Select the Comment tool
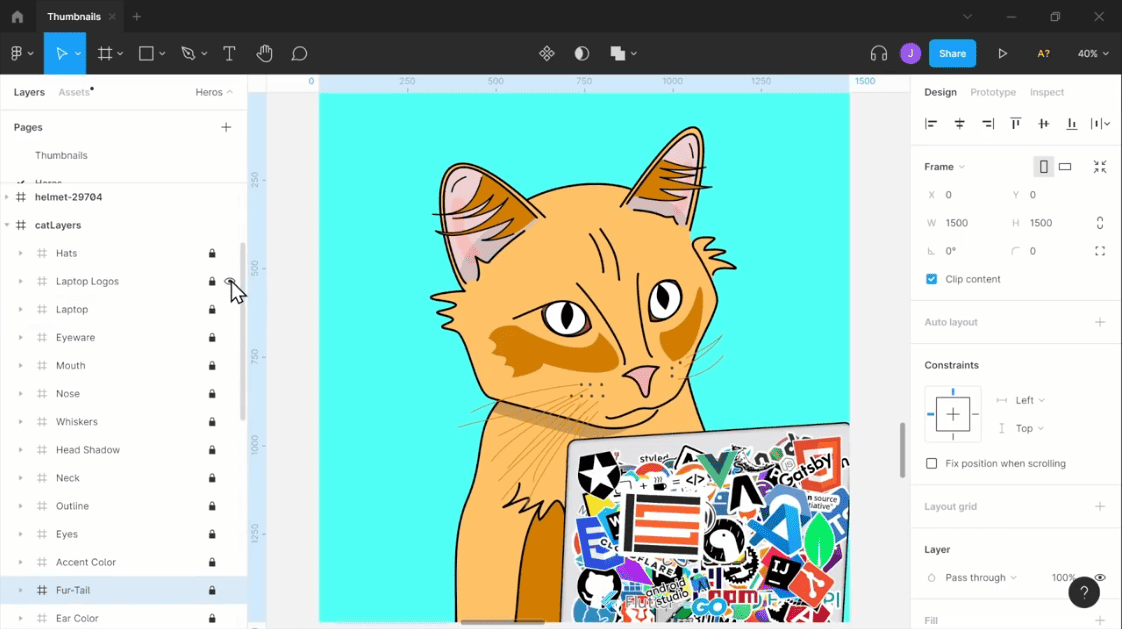This screenshot has width=1122, height=629. (x=299, y=53)
